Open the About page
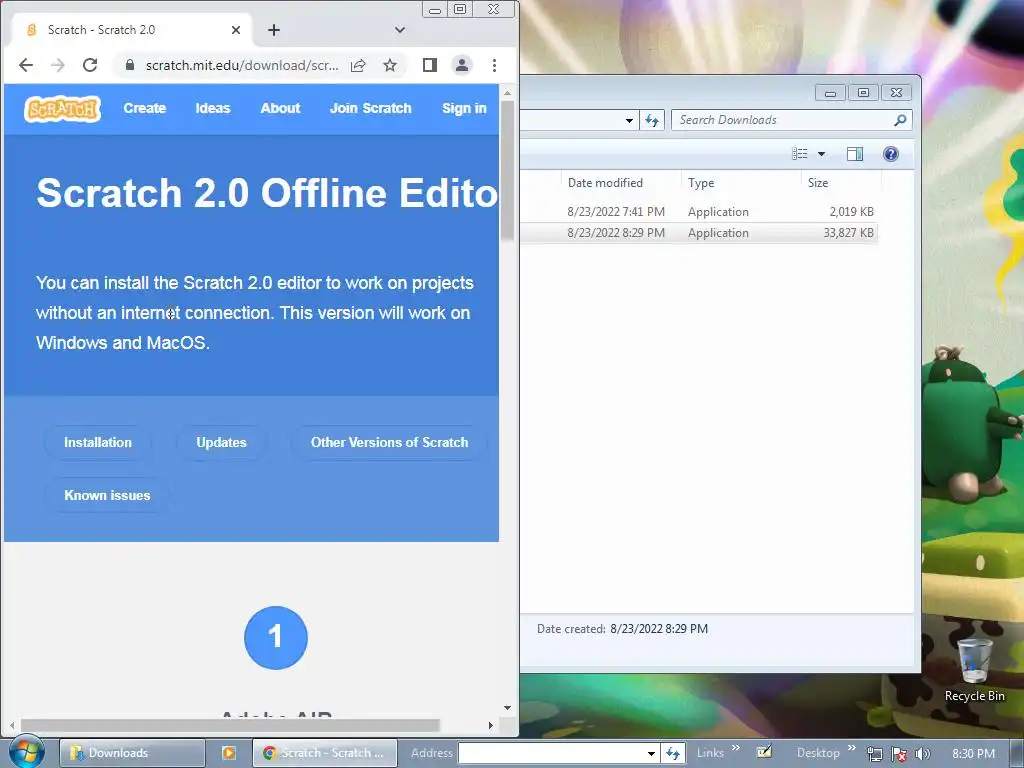The height and width of the screenshot is (768, 1024). coord(280,108)
